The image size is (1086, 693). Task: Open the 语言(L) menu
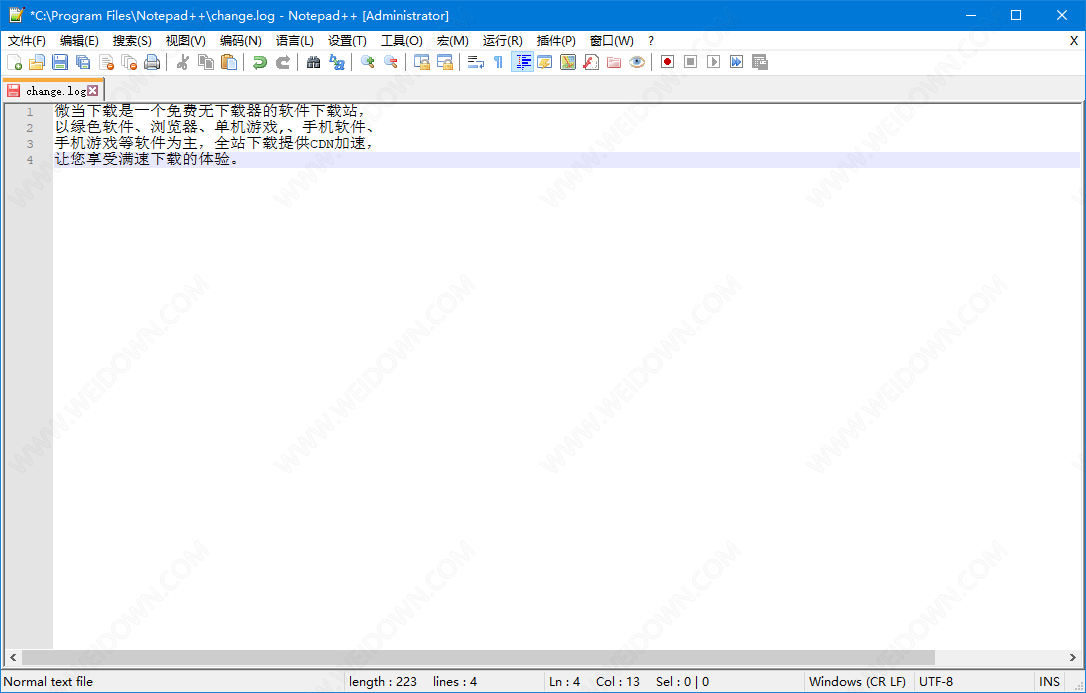(x=294, y=41)
